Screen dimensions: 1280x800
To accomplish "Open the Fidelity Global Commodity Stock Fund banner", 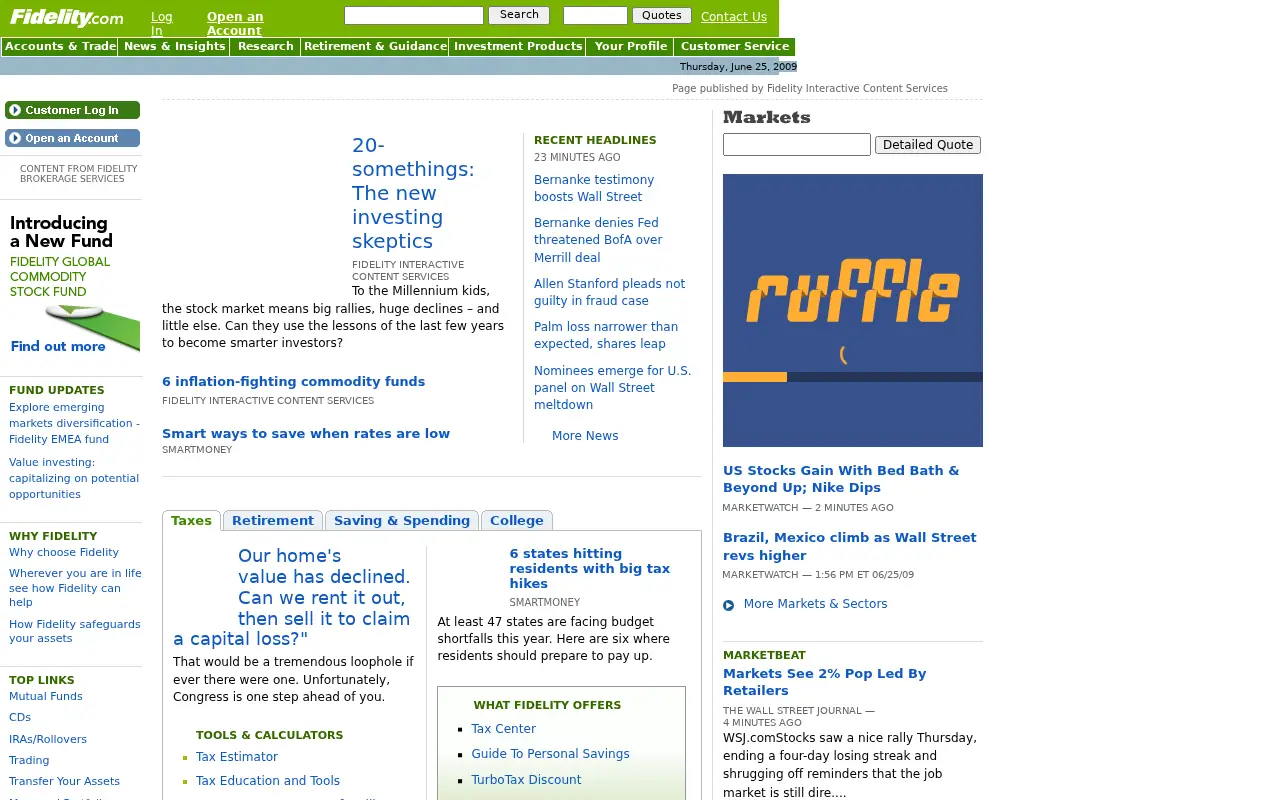I will click(72, 285).
